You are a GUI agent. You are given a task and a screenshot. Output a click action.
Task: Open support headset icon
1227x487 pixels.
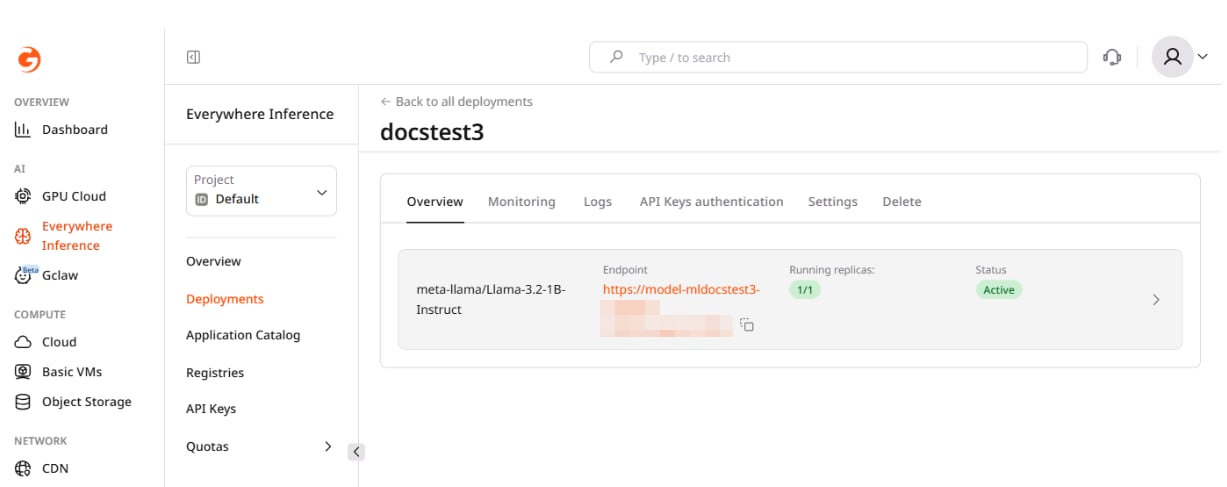tap(1112, 57)
